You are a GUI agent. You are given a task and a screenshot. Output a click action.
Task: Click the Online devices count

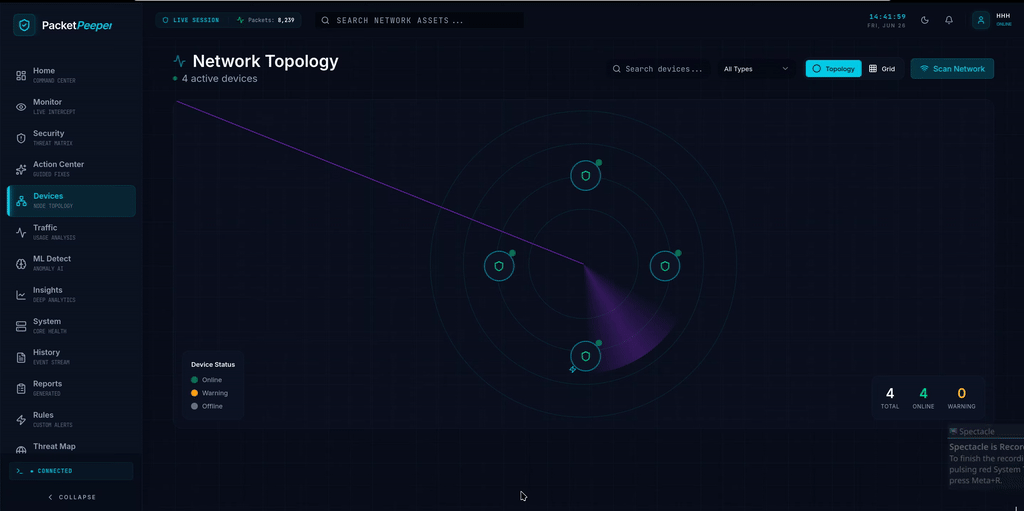pyautogui.click(x=923, y=398)
